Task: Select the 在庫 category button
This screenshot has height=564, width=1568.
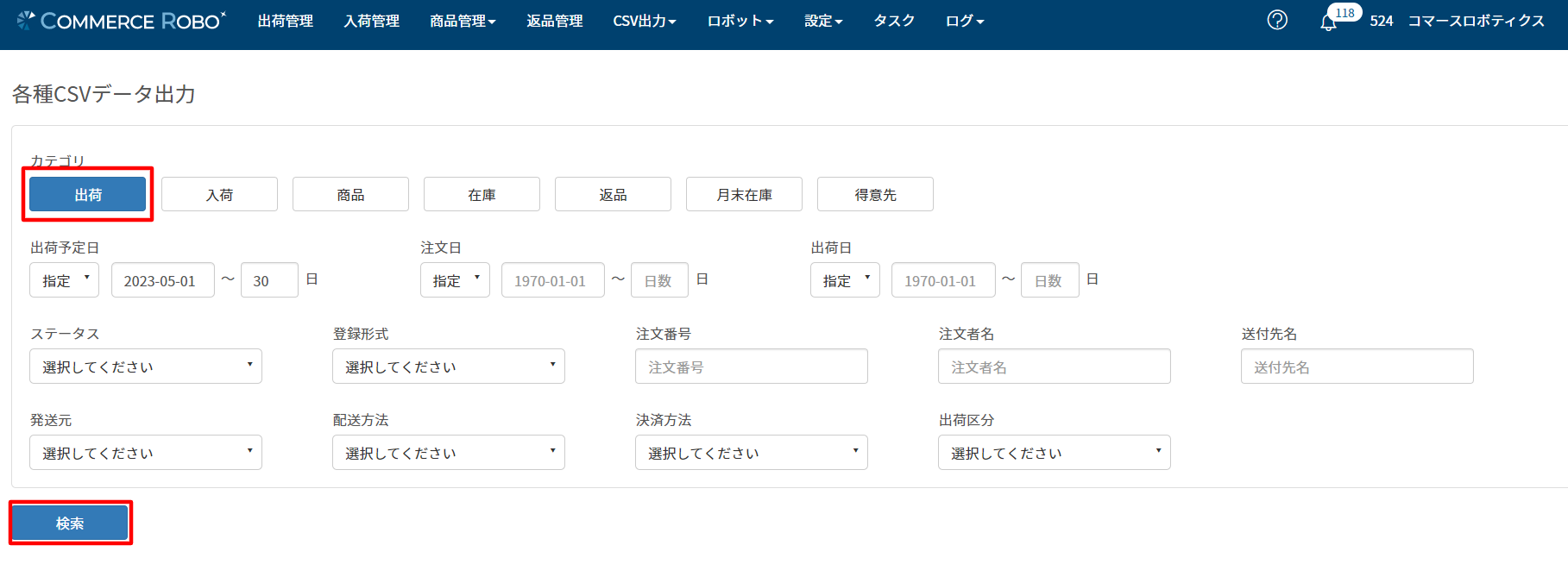Action: [x=482, y=194]
